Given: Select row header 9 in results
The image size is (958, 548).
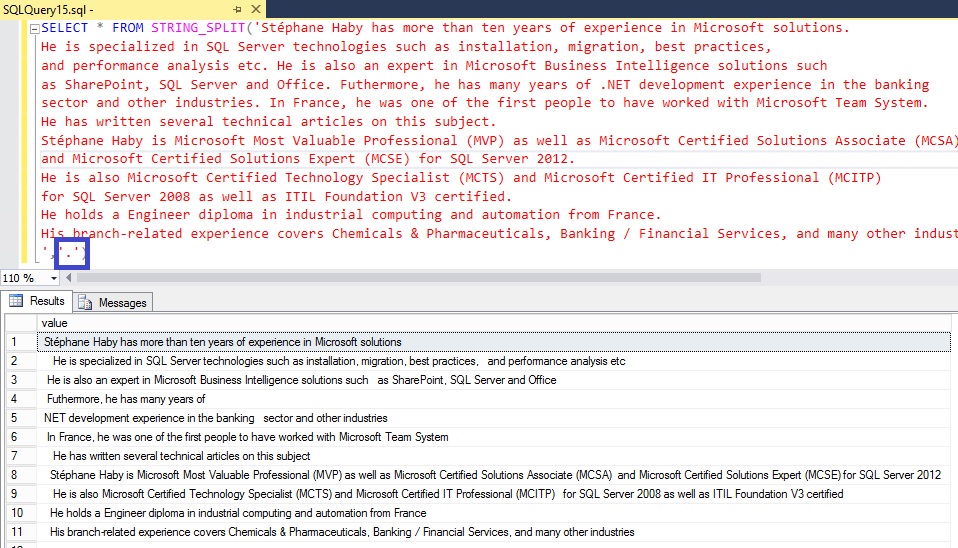Looking at the screenshot, I should point(21,494).
